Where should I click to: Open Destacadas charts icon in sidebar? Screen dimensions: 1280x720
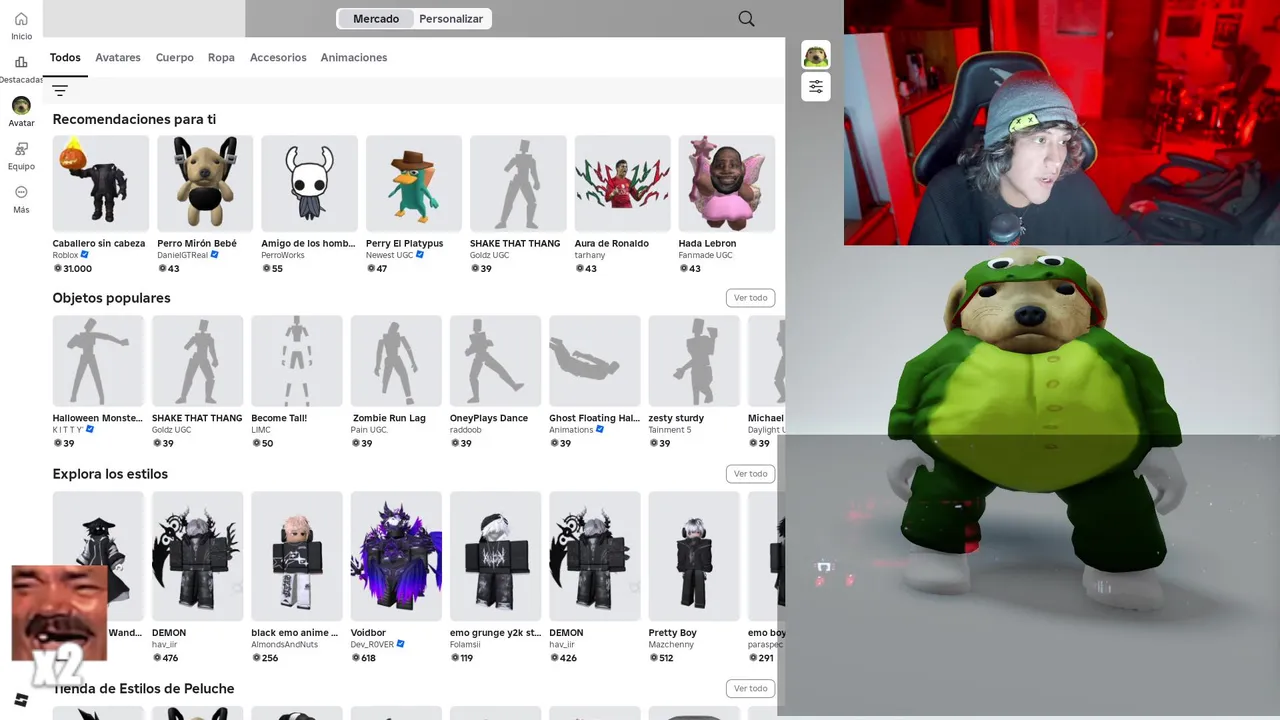[x=21, y=62]
